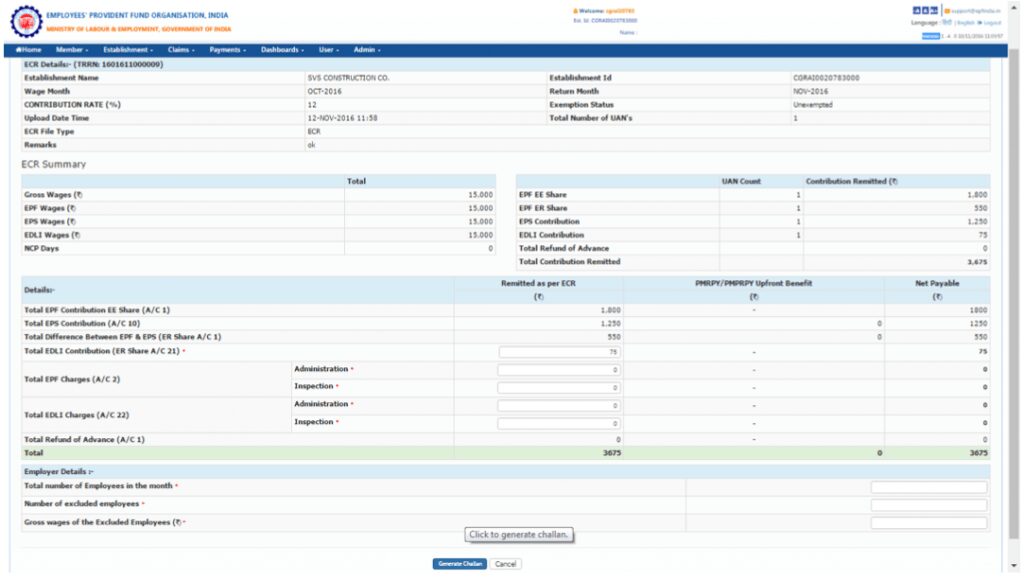Click the Twitter social media icon
The height and width of the screenshot is (581, 1024).
923,10
